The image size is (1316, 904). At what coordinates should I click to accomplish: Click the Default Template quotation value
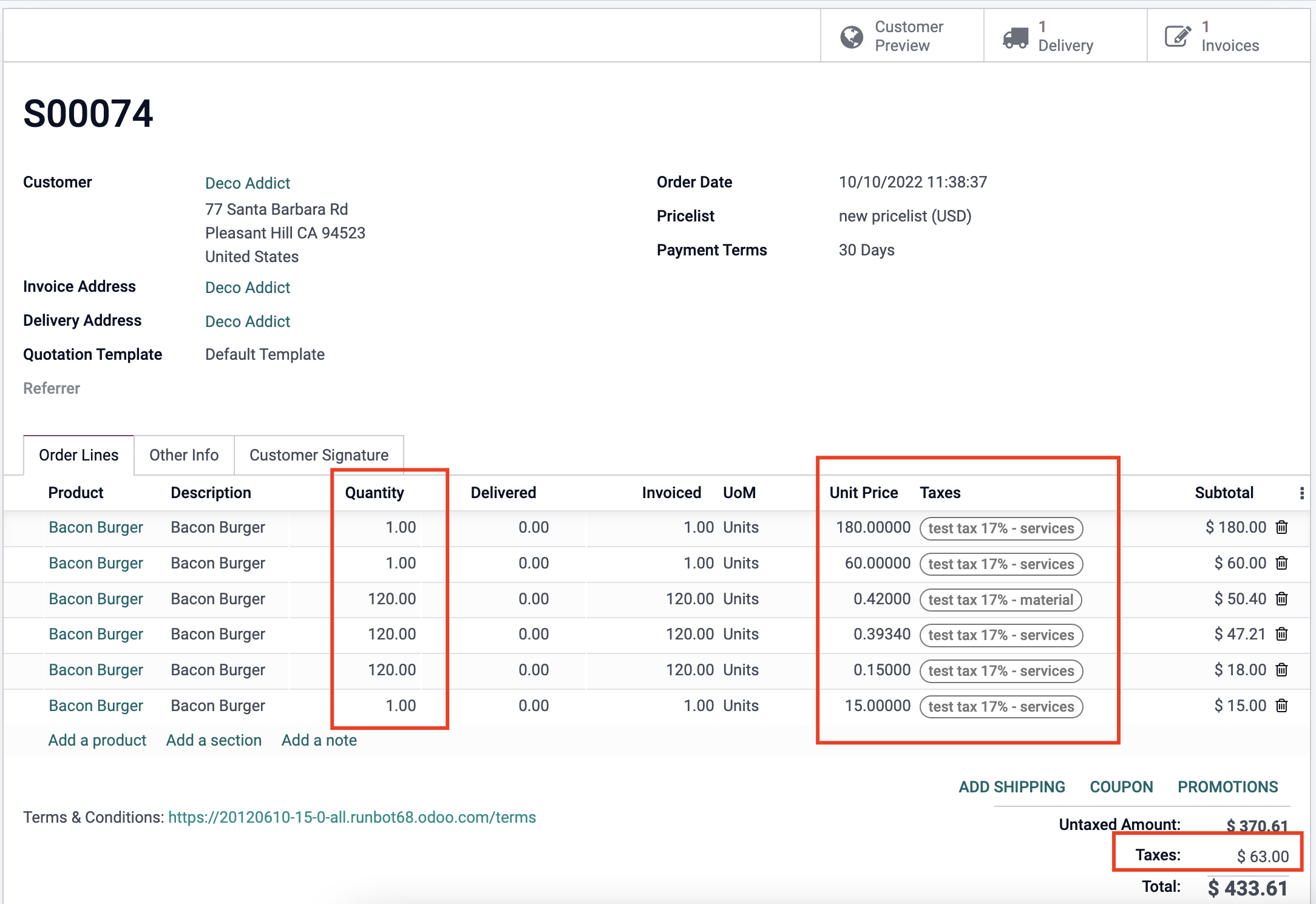point(265,354)
